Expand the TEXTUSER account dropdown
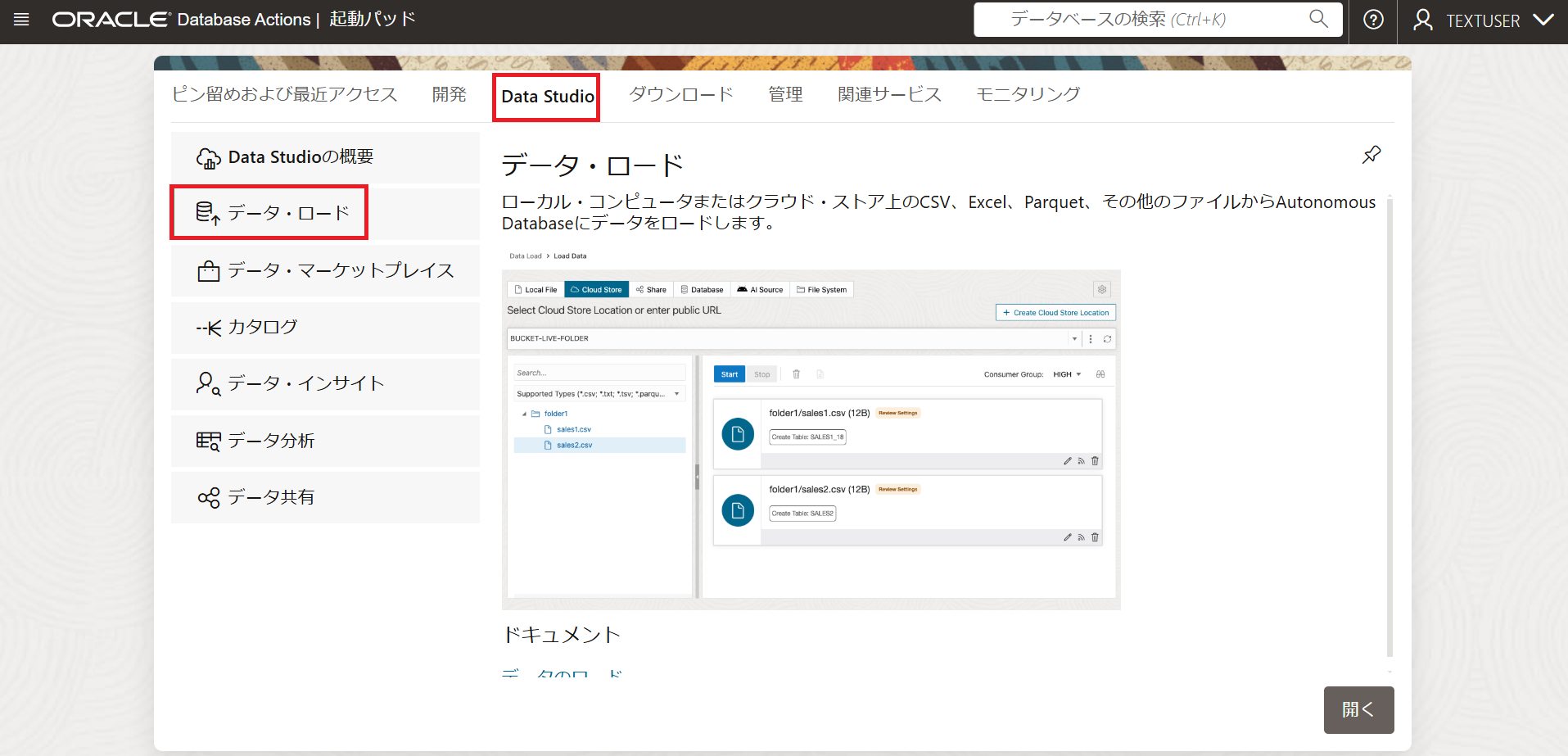The height and width of the screenshot is (756, 1568). coord(1484,20)
